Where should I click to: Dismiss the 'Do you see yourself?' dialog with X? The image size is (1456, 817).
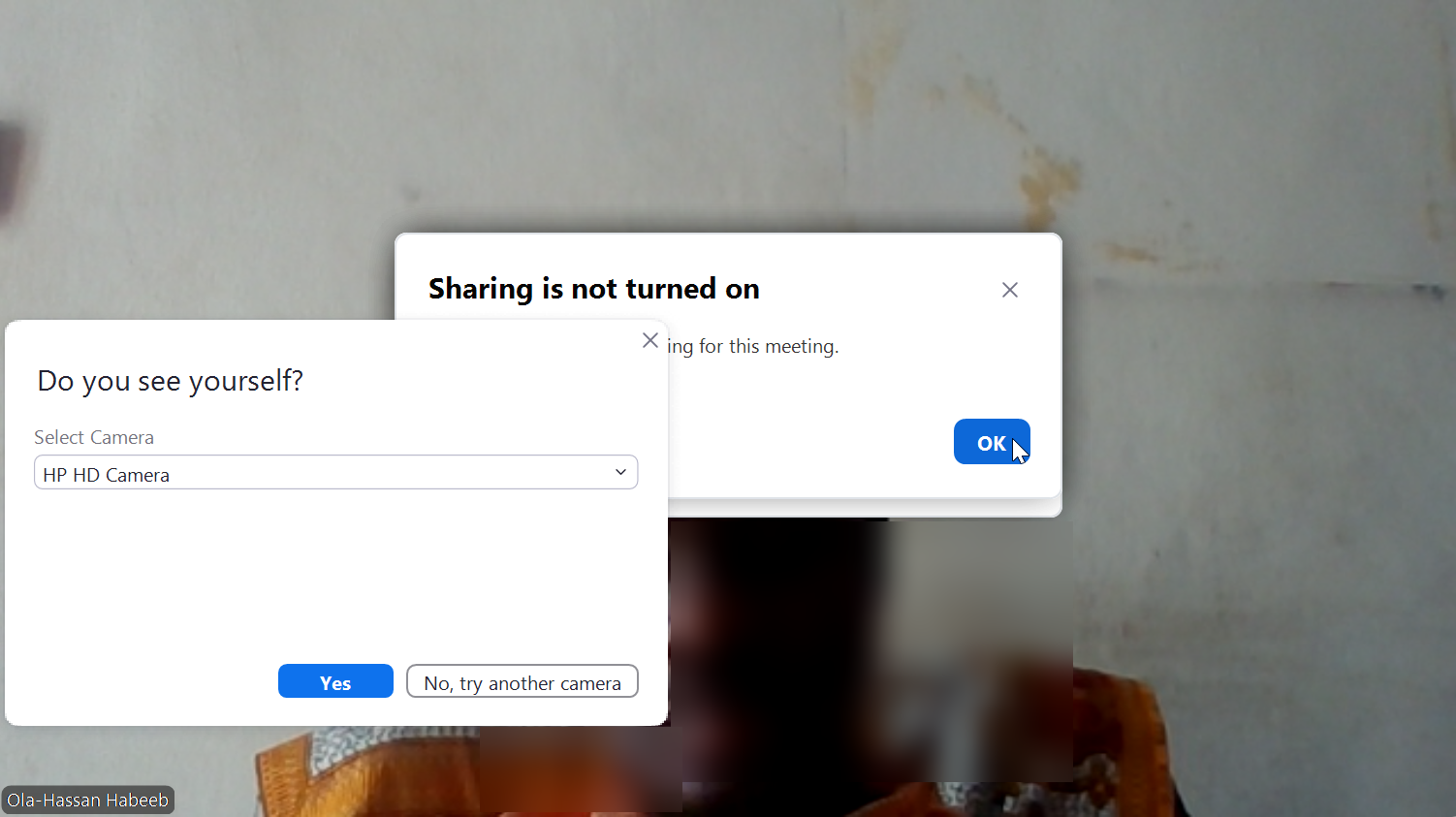[x=650, y=340]
